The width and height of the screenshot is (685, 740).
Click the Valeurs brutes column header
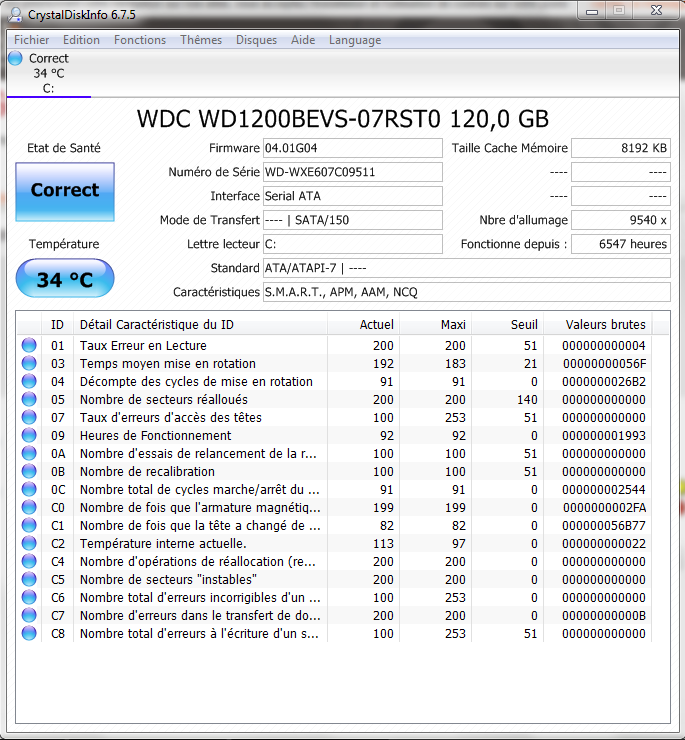598,325
